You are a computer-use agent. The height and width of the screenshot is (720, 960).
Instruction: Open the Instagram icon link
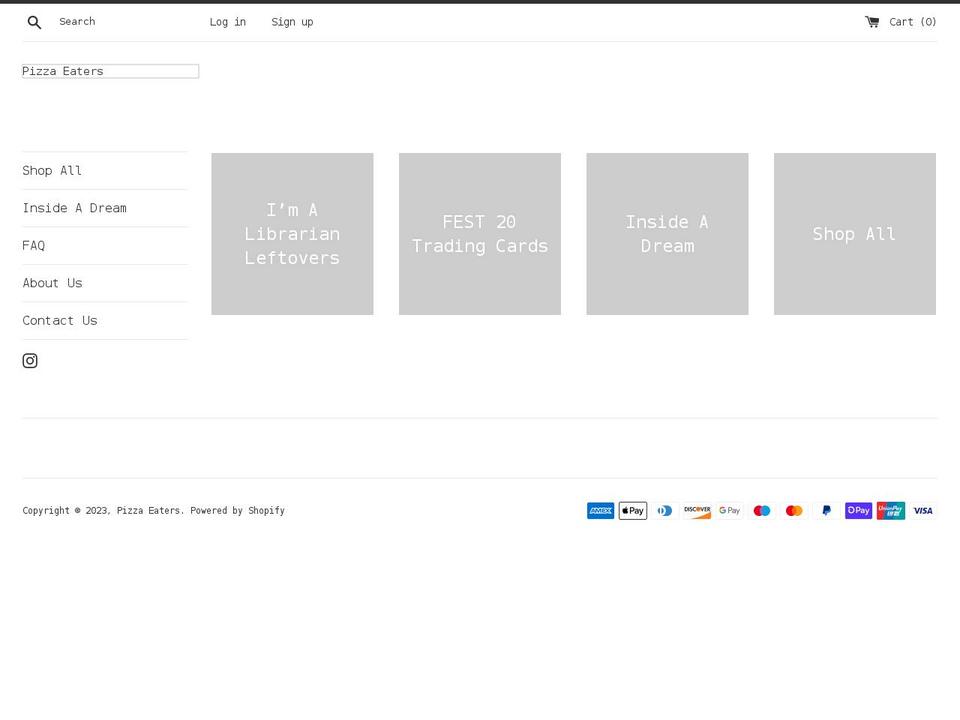[x=30, y=361]
